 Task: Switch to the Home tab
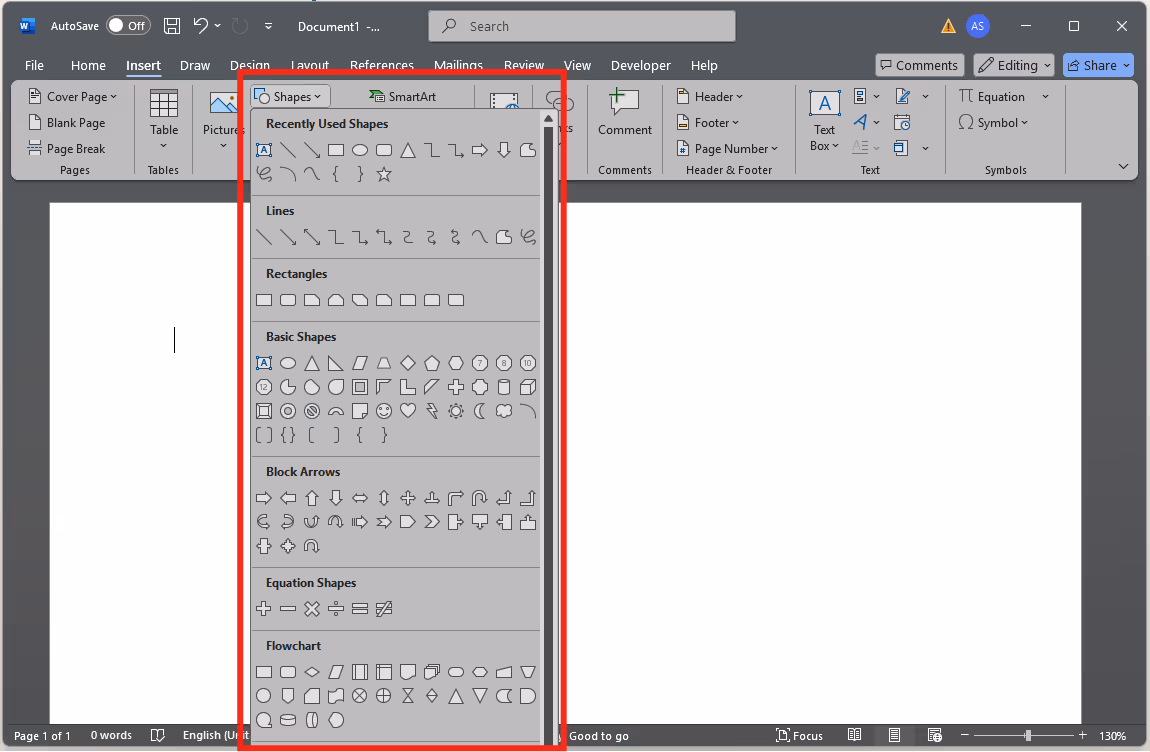[x=88, y=66]
